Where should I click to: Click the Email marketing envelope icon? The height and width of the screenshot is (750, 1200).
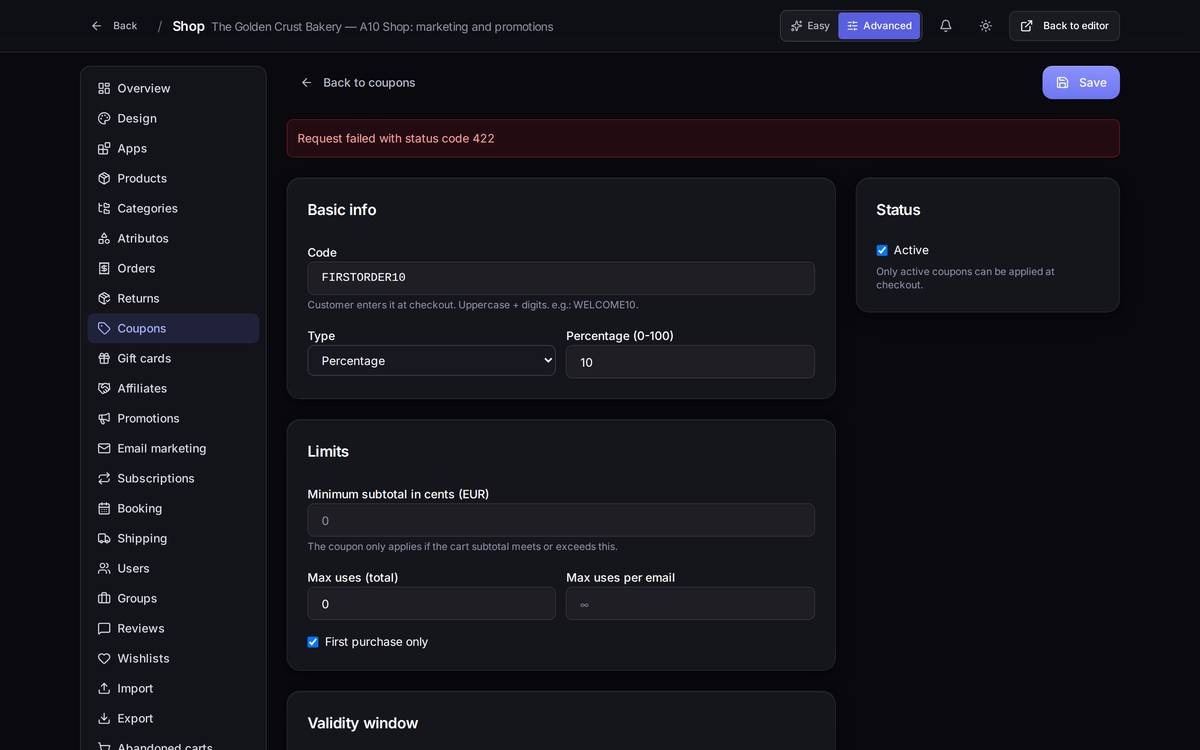(x=104, y=448)
